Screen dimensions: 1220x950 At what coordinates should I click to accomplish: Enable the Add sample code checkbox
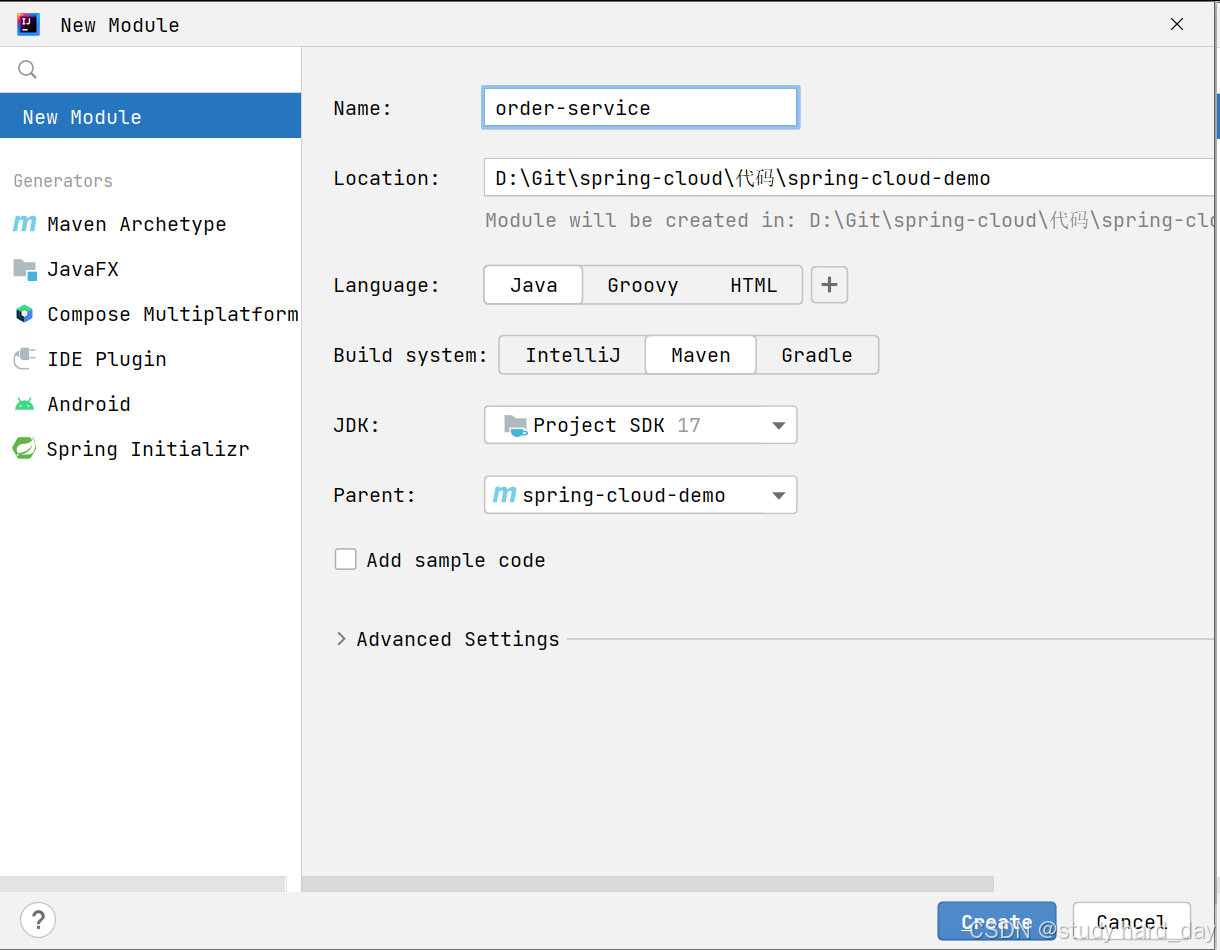pos(345,559)
